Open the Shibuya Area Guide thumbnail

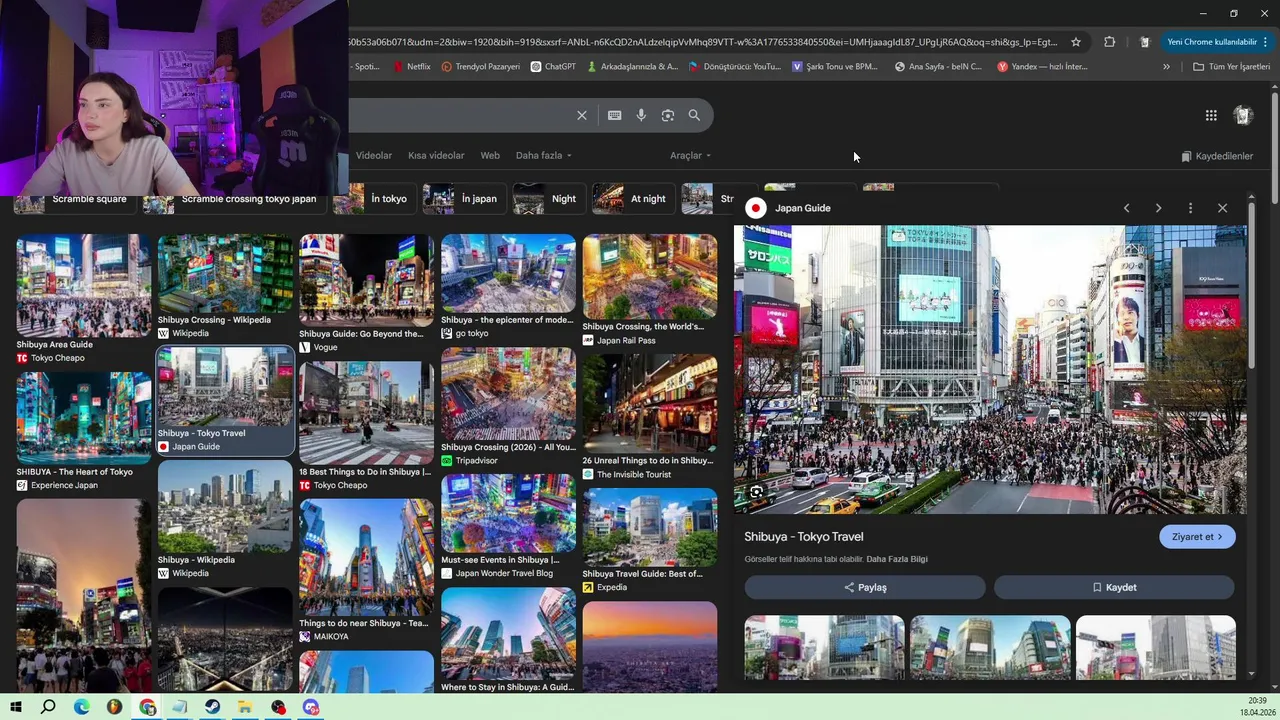84,286
